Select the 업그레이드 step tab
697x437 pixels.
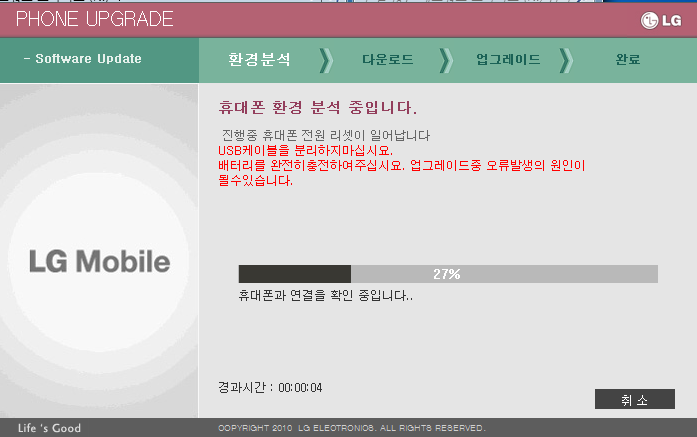point(508,60)
